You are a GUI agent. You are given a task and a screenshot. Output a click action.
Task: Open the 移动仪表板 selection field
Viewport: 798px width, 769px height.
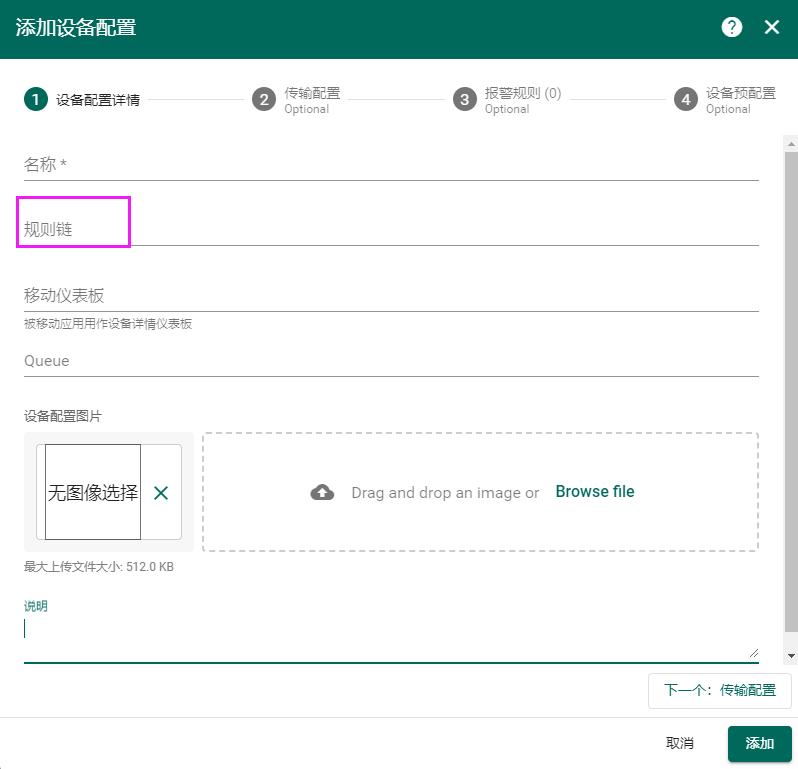tap(391, 295)
